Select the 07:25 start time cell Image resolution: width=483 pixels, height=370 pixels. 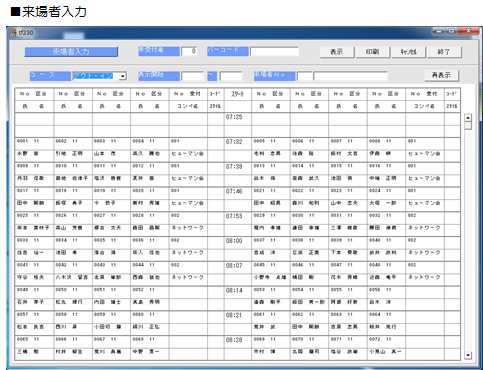[x=234, y=117]
